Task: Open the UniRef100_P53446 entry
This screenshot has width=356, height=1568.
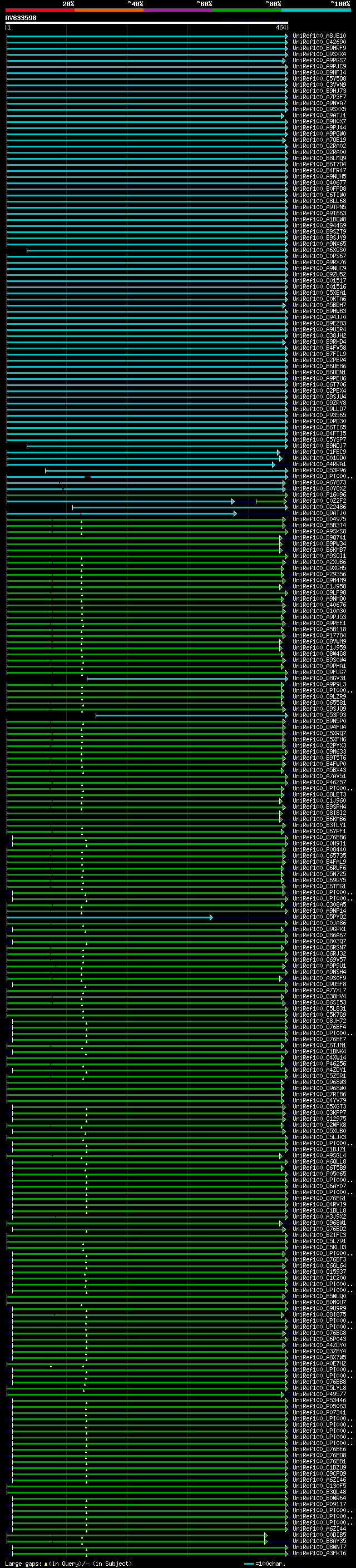Action: click(319, 1401)
